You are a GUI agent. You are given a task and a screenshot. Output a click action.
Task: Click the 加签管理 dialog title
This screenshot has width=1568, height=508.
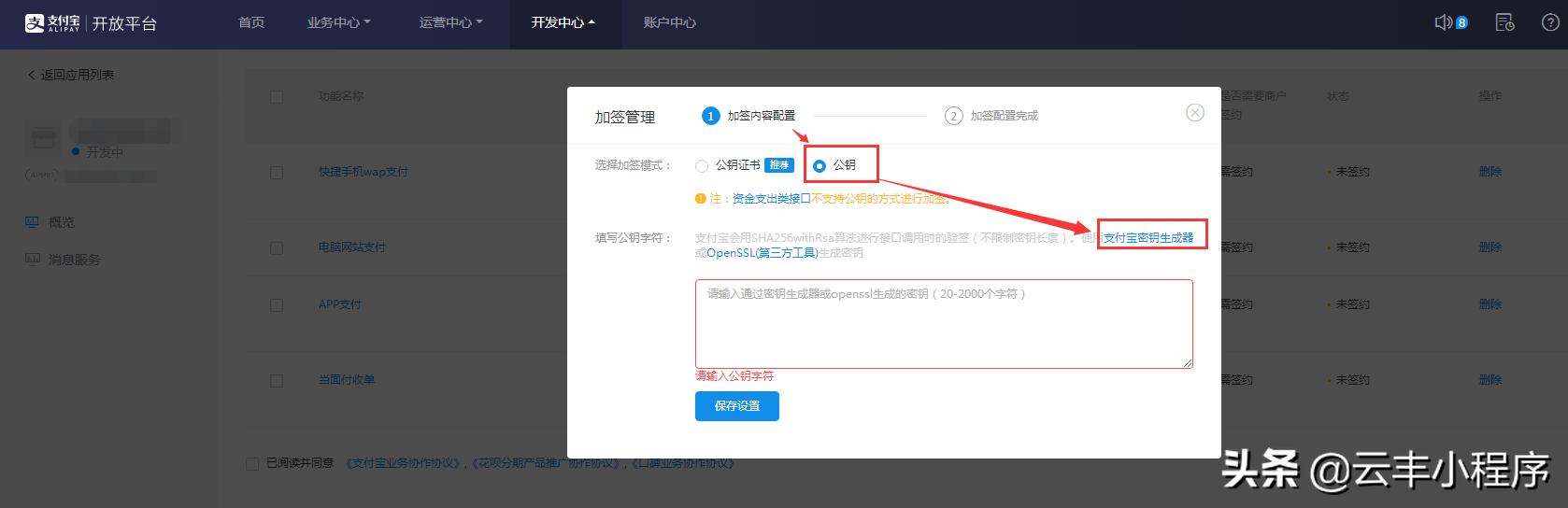coord(625,118)
